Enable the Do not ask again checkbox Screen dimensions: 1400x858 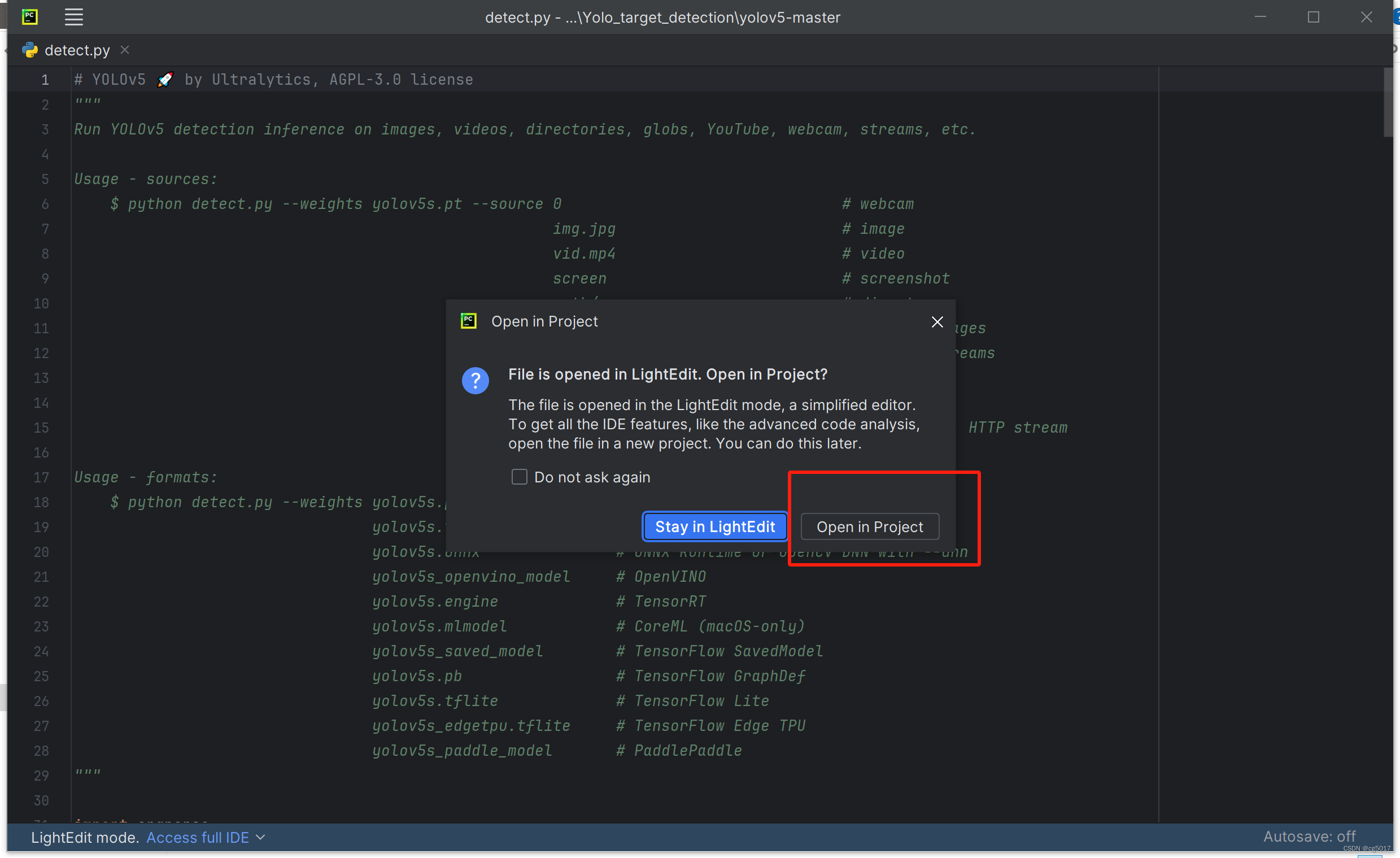(519, 477)
